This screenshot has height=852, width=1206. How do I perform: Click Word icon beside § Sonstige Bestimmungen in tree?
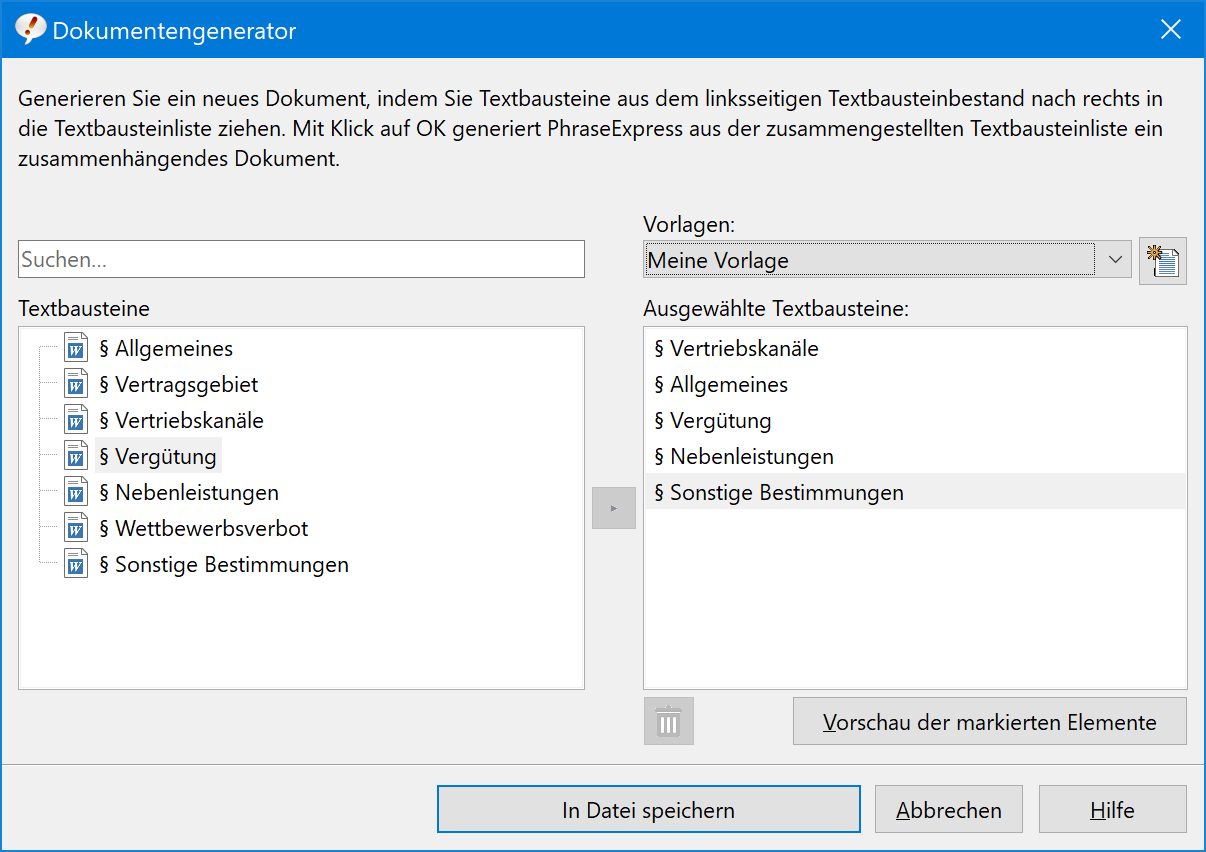pos(76,564)
